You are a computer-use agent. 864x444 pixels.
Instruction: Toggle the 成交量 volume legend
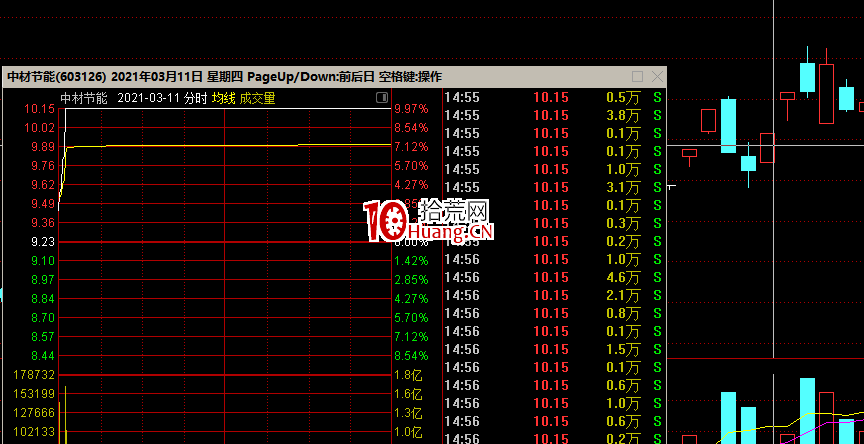[x=257, y=98]
